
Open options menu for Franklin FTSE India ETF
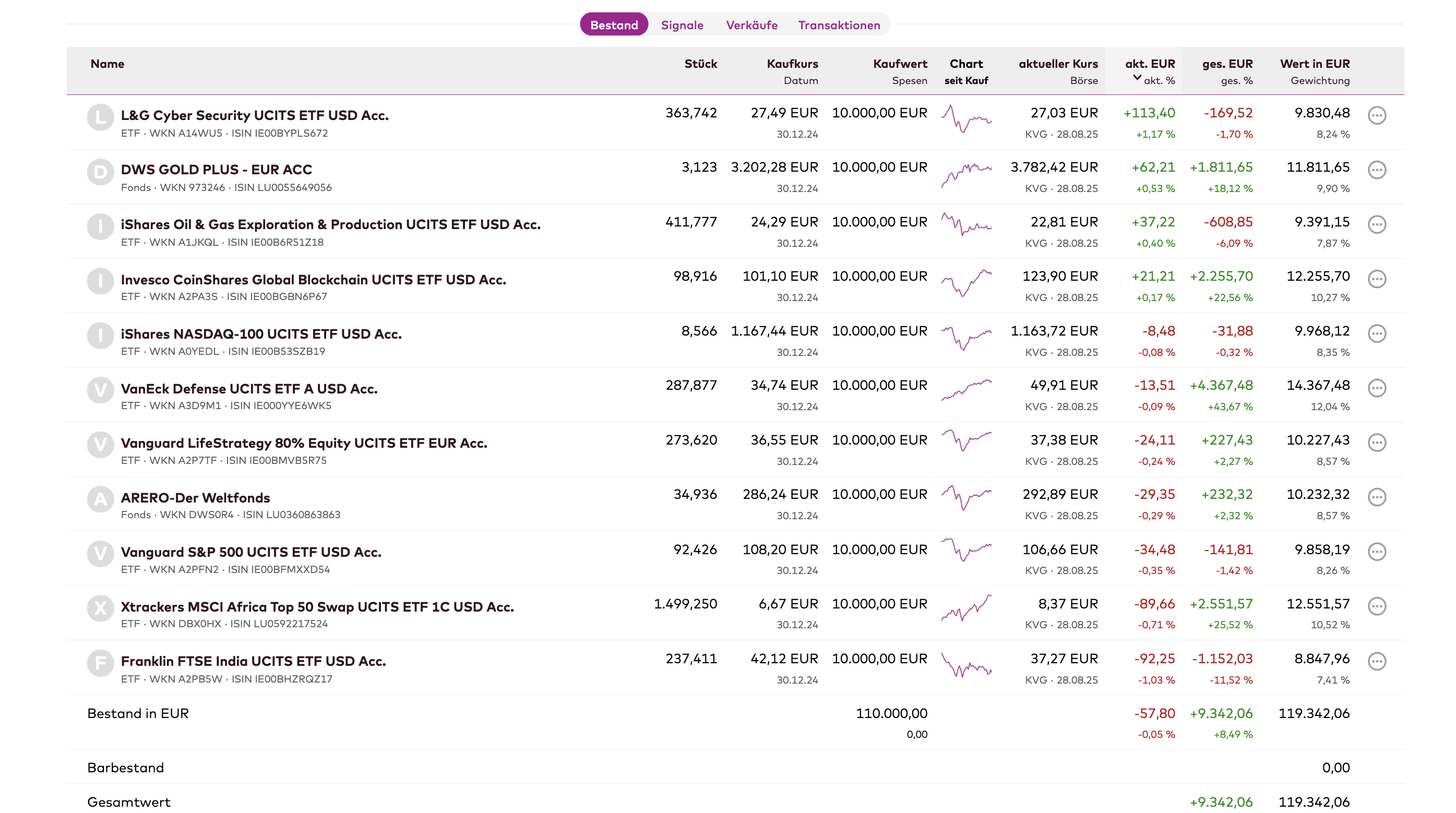coord(1376,661)
